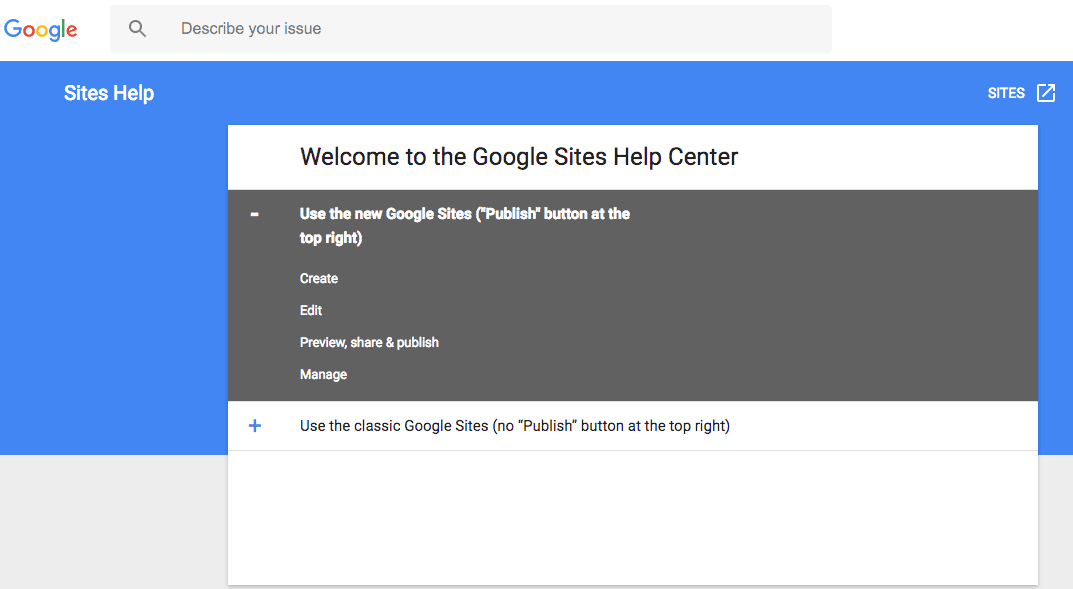Click the red 'e' in Google logo
Image resolution: width=1073 pixels, height=589 pixels.
[x=72, y=31]
